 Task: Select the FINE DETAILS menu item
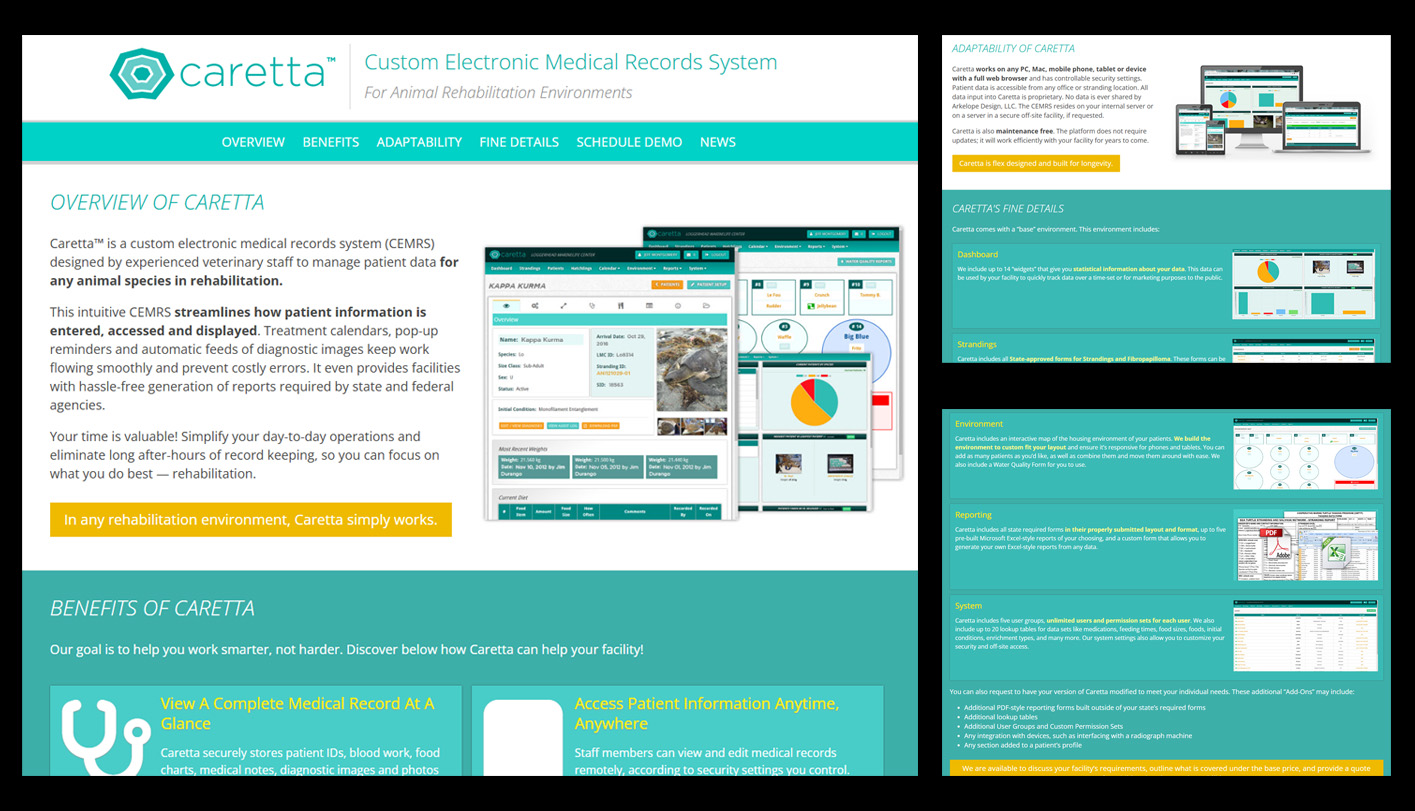coord(519,142)
